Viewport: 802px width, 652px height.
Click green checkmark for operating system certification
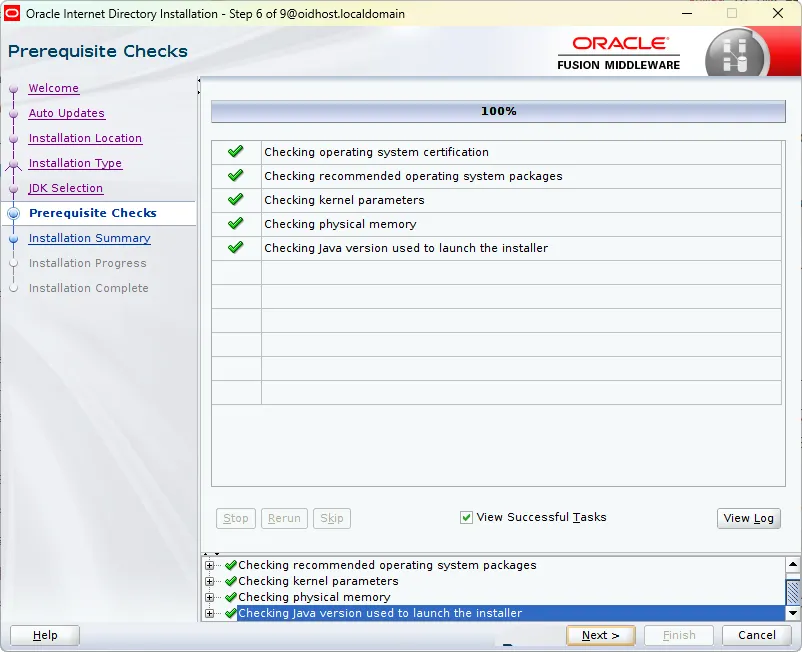click(x=236, y=151)
